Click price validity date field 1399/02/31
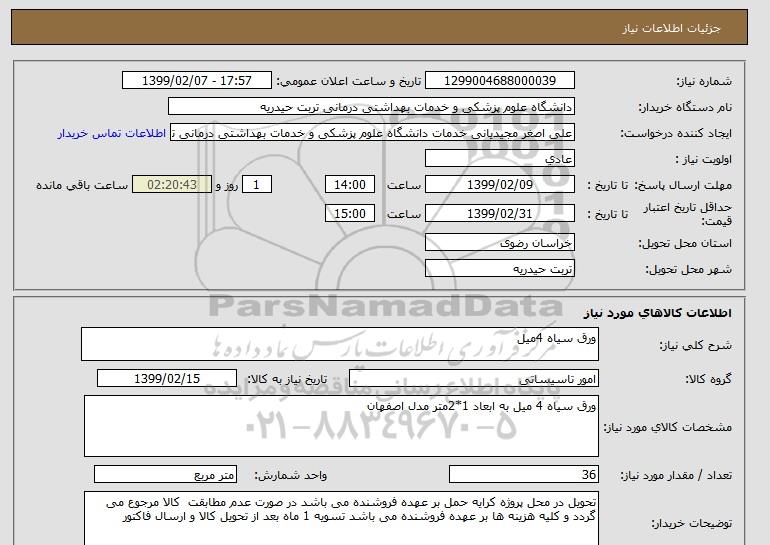 point(499,214)
